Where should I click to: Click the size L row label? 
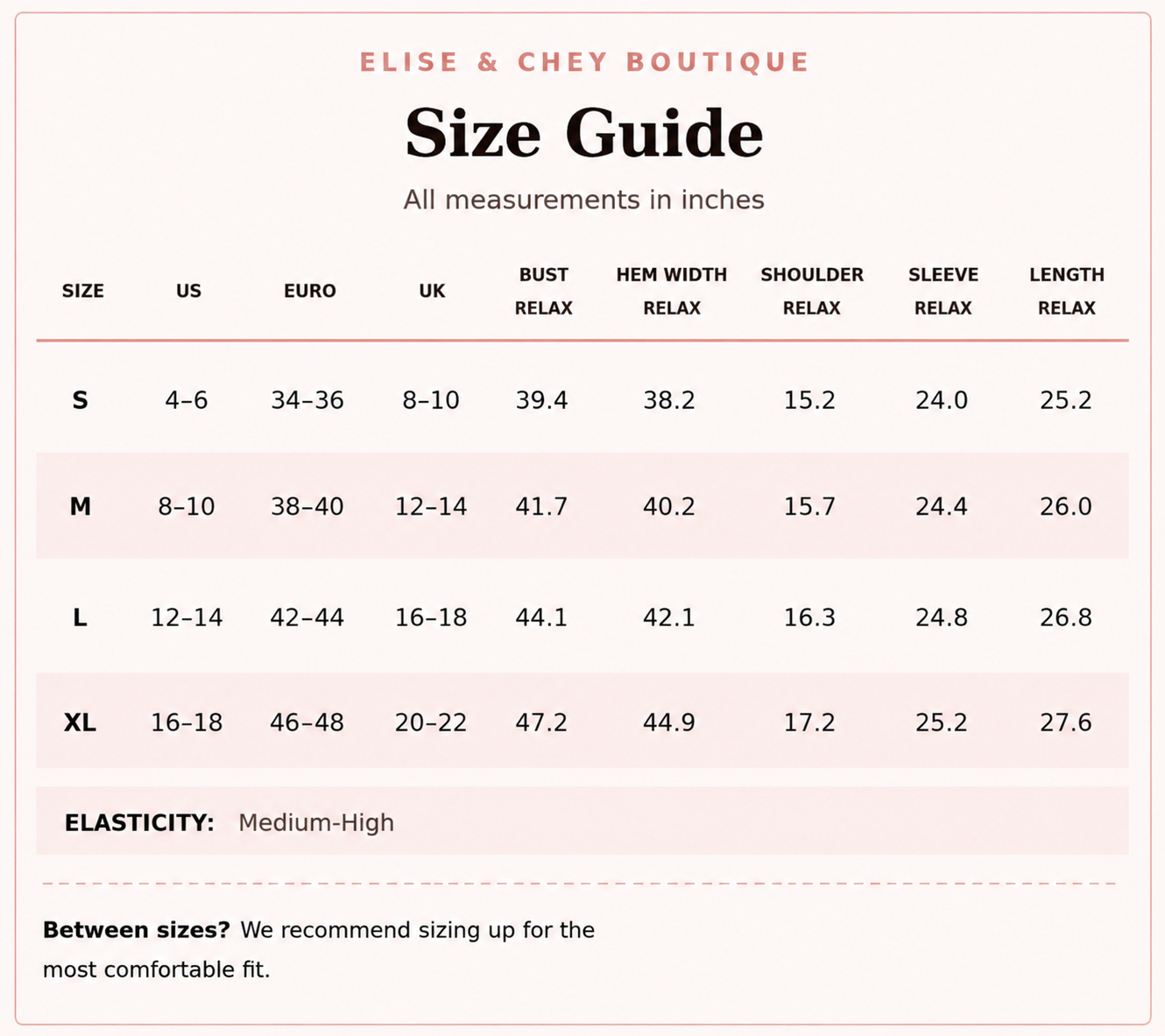[80, 617]
